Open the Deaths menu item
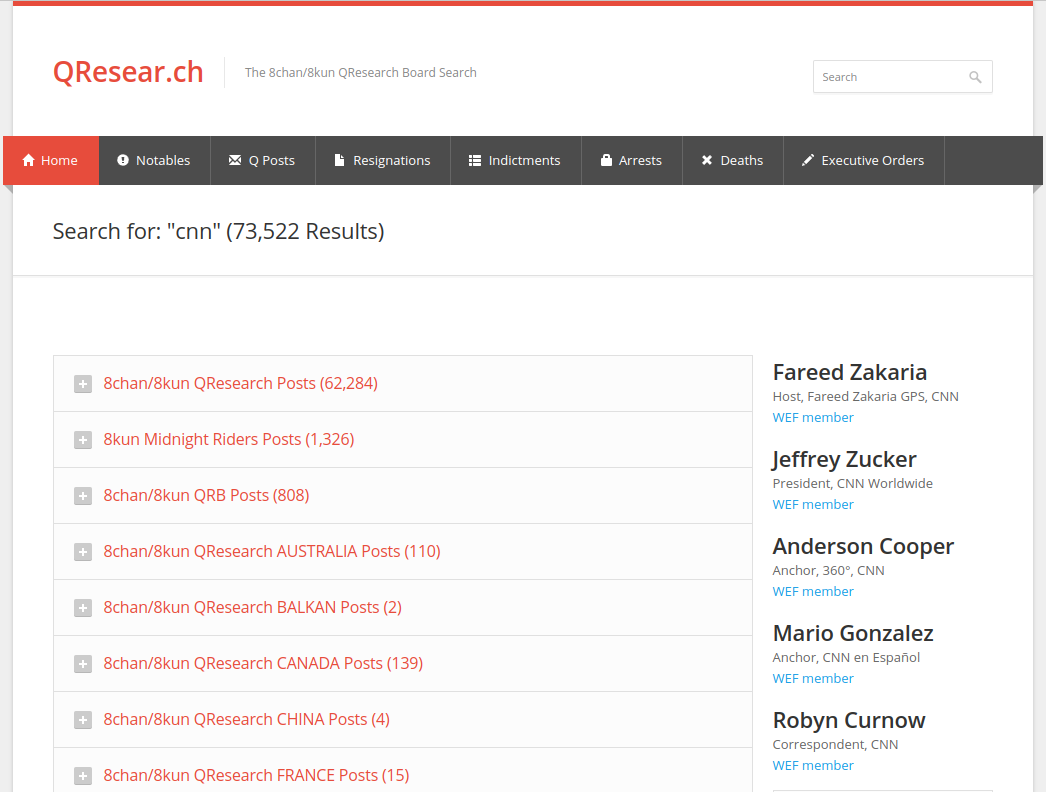1046x792 pixels. (x=732, y=160)
